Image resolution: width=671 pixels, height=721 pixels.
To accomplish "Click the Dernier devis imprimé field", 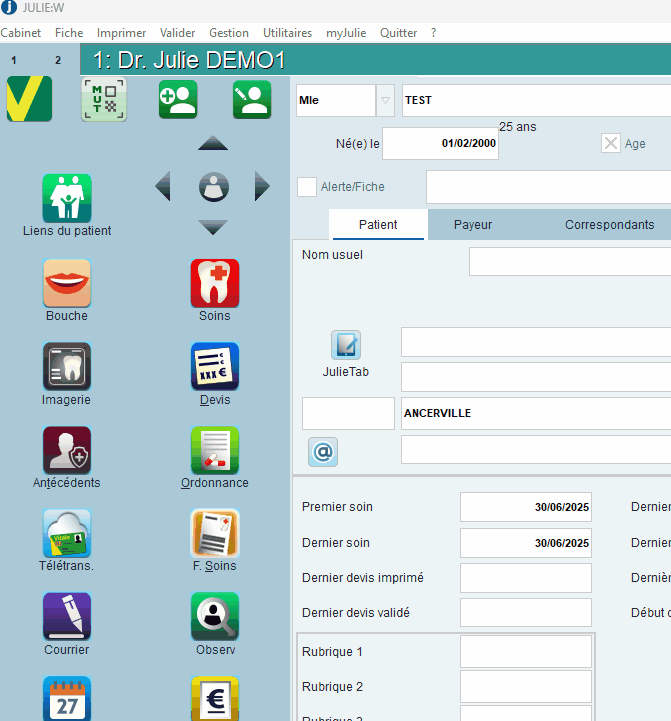I will point(526,578).
